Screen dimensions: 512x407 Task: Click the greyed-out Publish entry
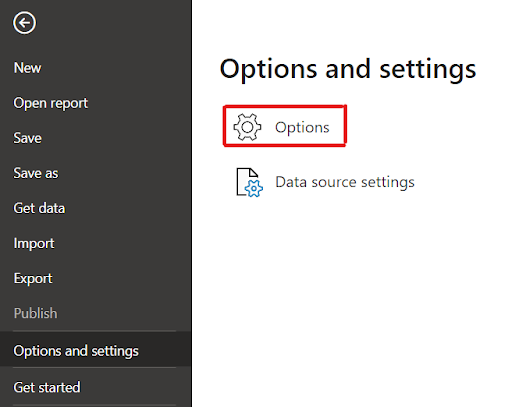tap(35, 314)
